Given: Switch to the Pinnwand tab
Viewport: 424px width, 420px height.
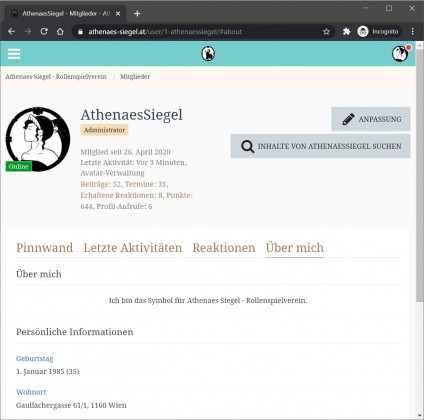Looking at the screenshot, I should (x=45, y=248).
